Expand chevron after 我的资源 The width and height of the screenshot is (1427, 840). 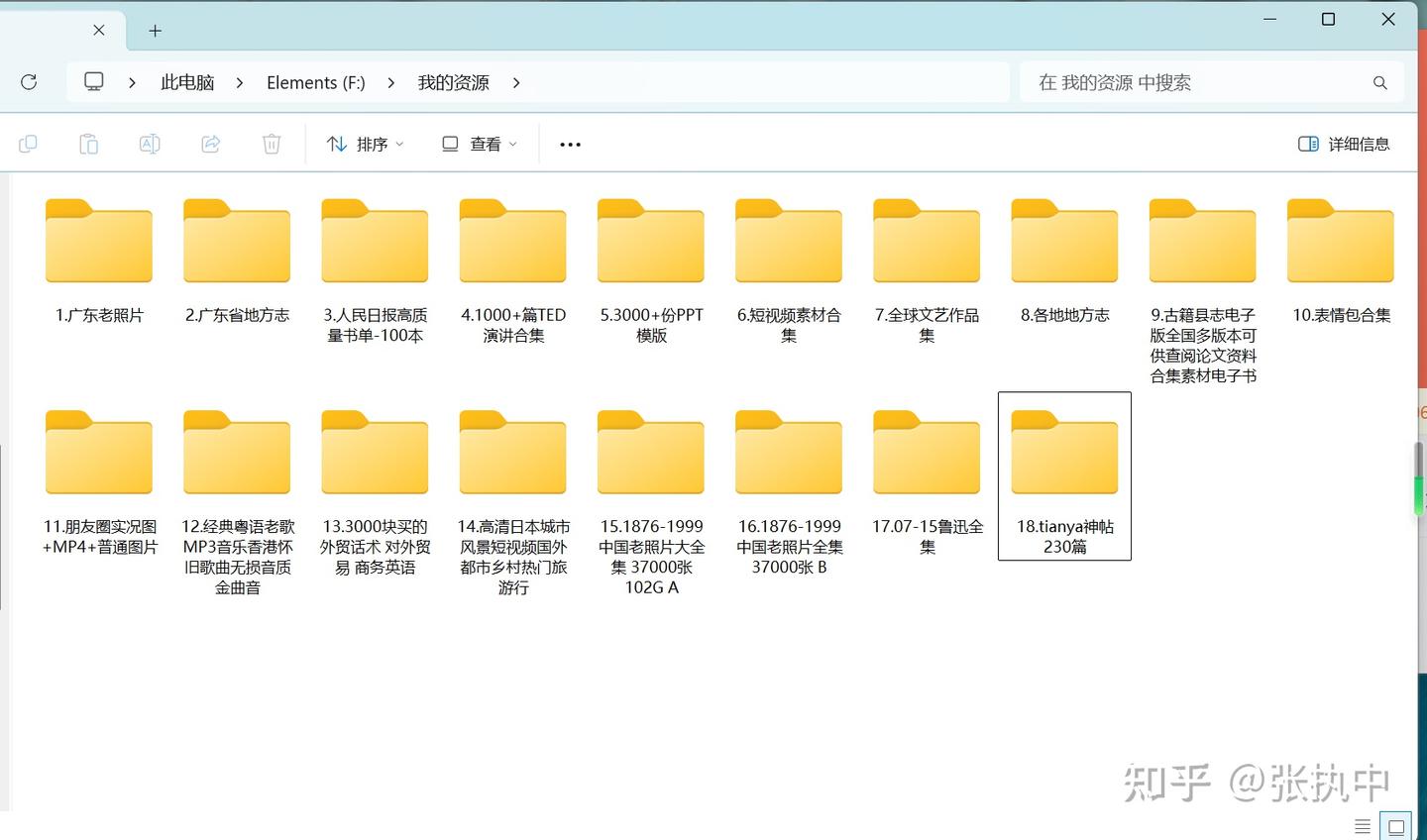[516, 83]
